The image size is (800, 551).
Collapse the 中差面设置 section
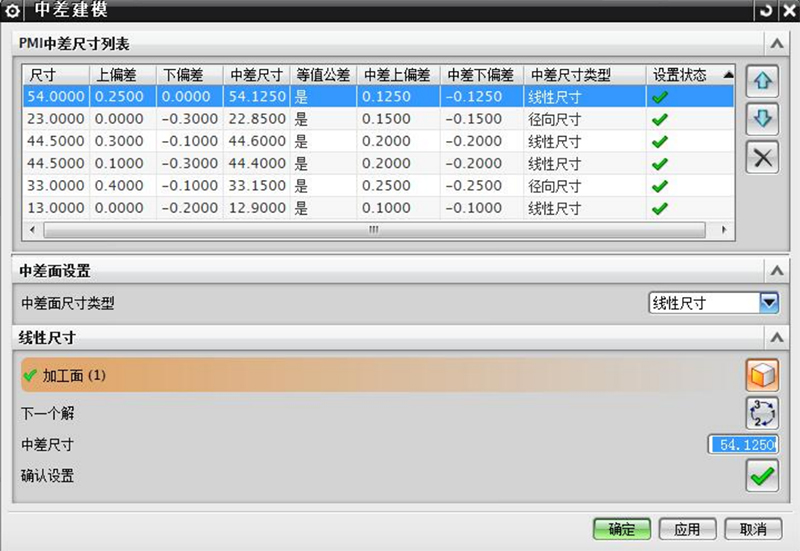[x=775, y=271]
